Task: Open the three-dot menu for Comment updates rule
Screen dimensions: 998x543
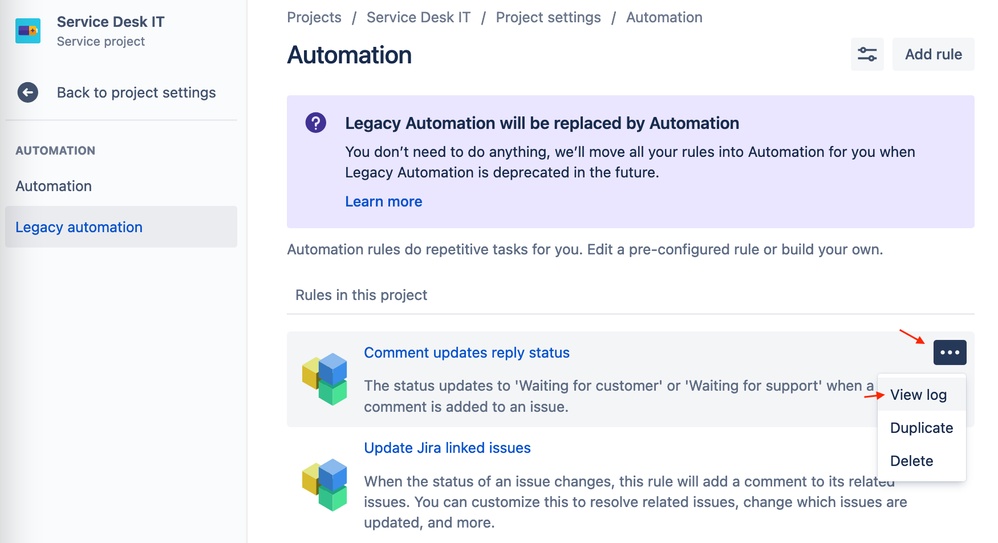Action: [950, 353]
